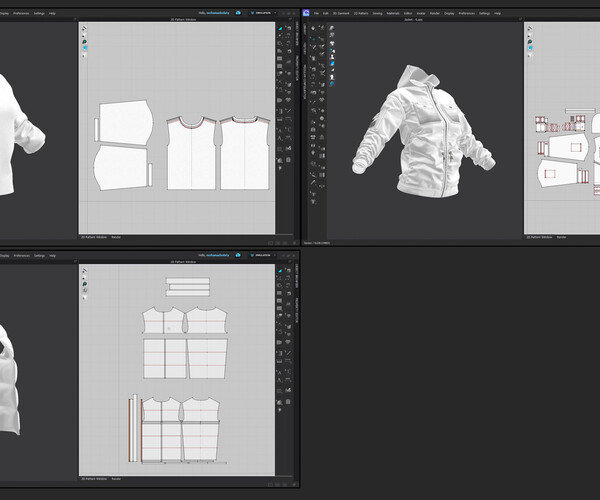The image size is (600, 500).
Task: Open the user name link in top-left window
Action: tap(218, 13)
